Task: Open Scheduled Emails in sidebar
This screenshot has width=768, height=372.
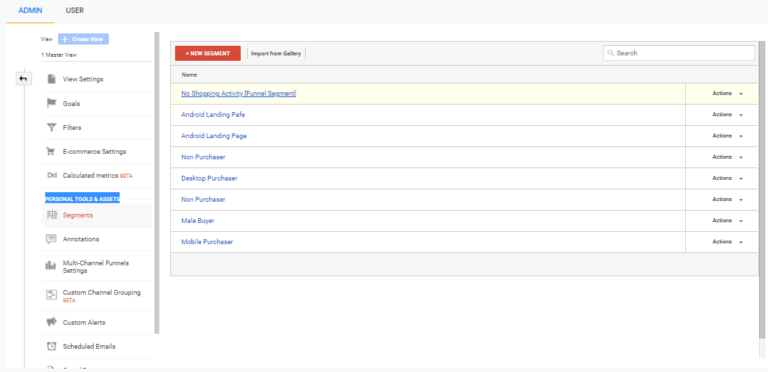Action: tap(89, 347)
